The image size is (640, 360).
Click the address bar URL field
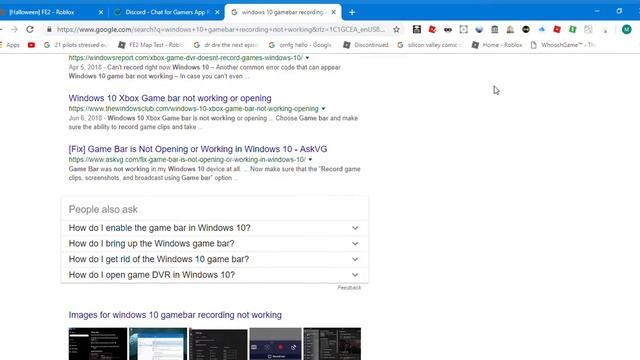(220, 29)
